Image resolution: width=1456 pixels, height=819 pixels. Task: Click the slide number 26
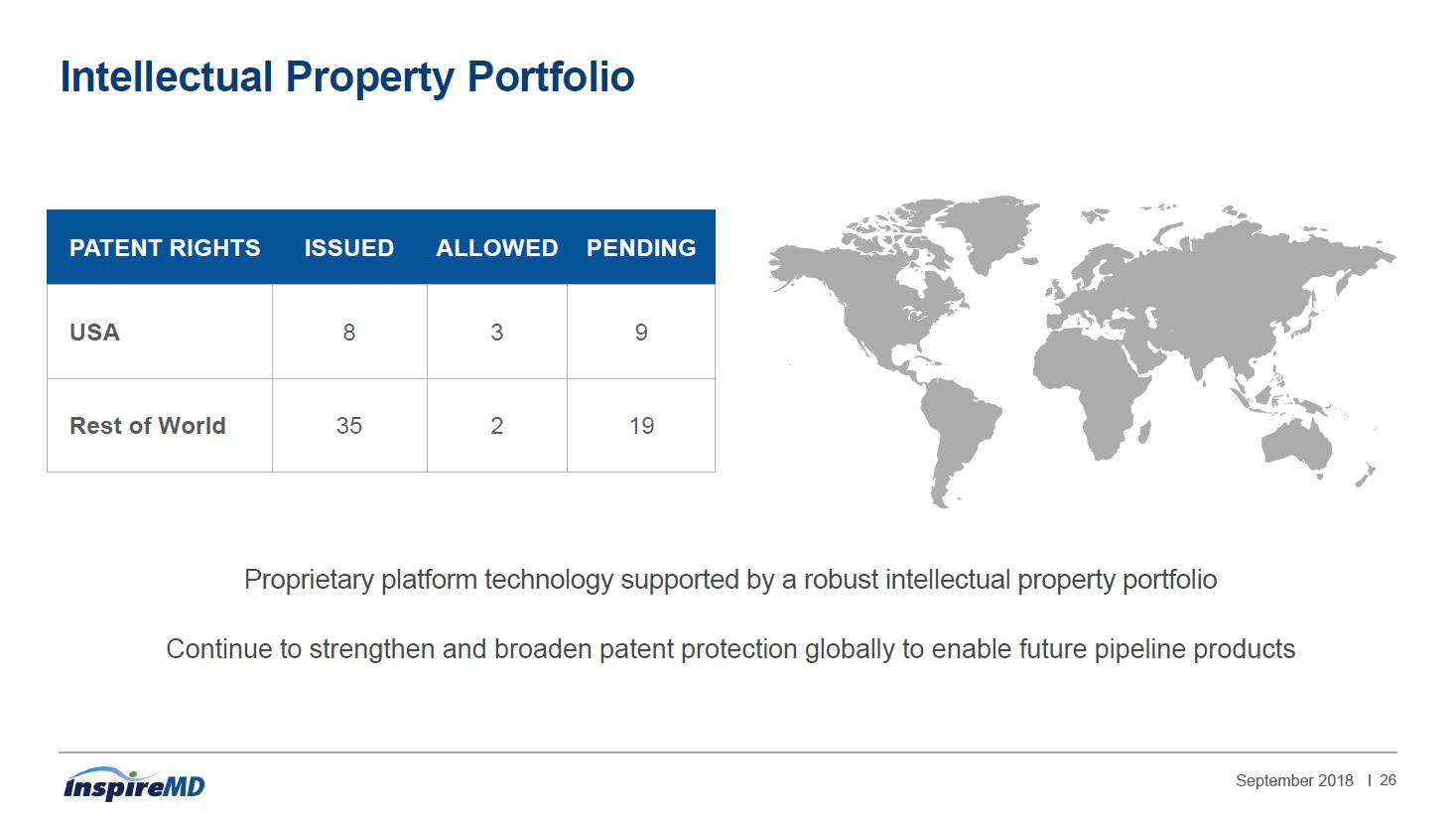tap(1388, 780)
